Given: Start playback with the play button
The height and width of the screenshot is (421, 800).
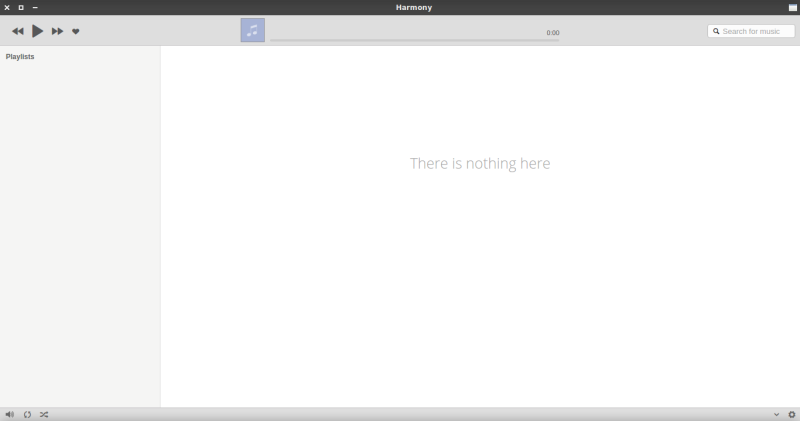Looking at the screenshot, I should coord(37,31).
